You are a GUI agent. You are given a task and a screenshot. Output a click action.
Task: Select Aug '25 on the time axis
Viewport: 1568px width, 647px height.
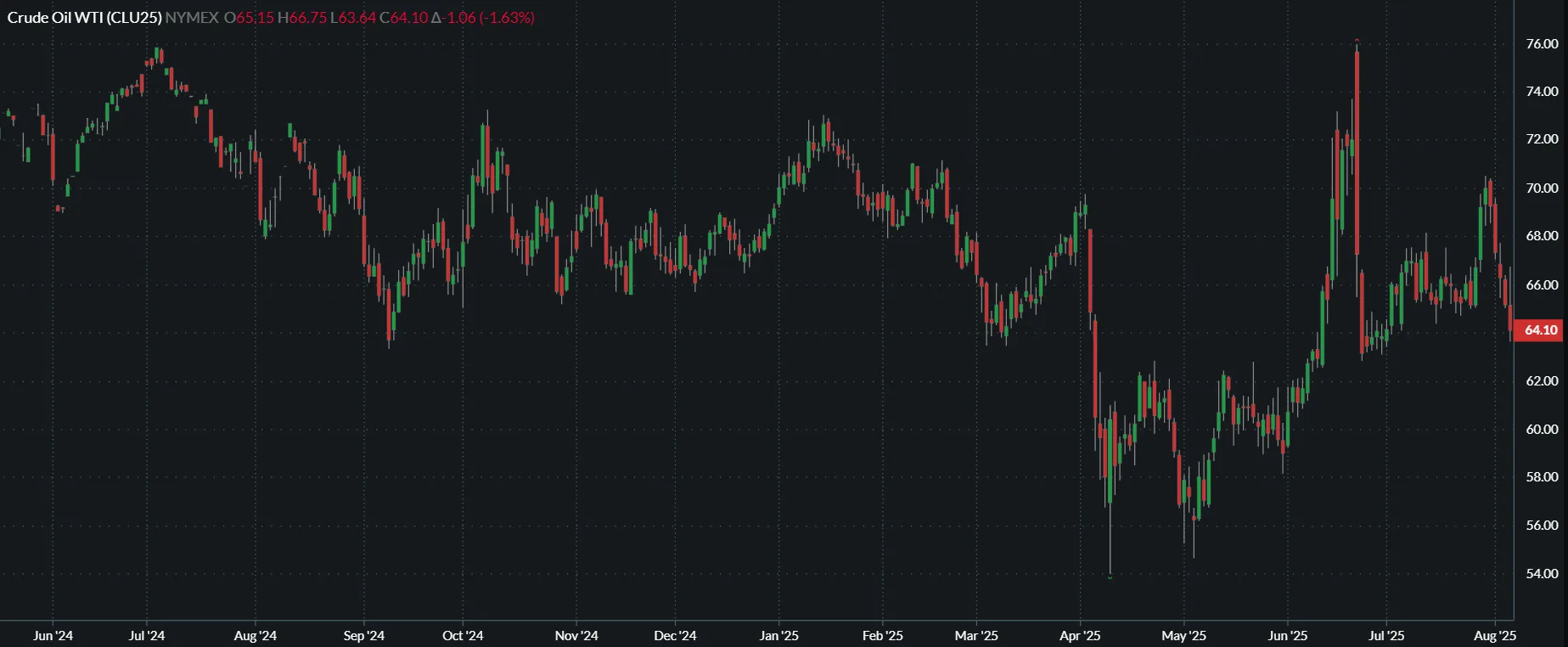pyautogui.click(x=1495, y=635)
